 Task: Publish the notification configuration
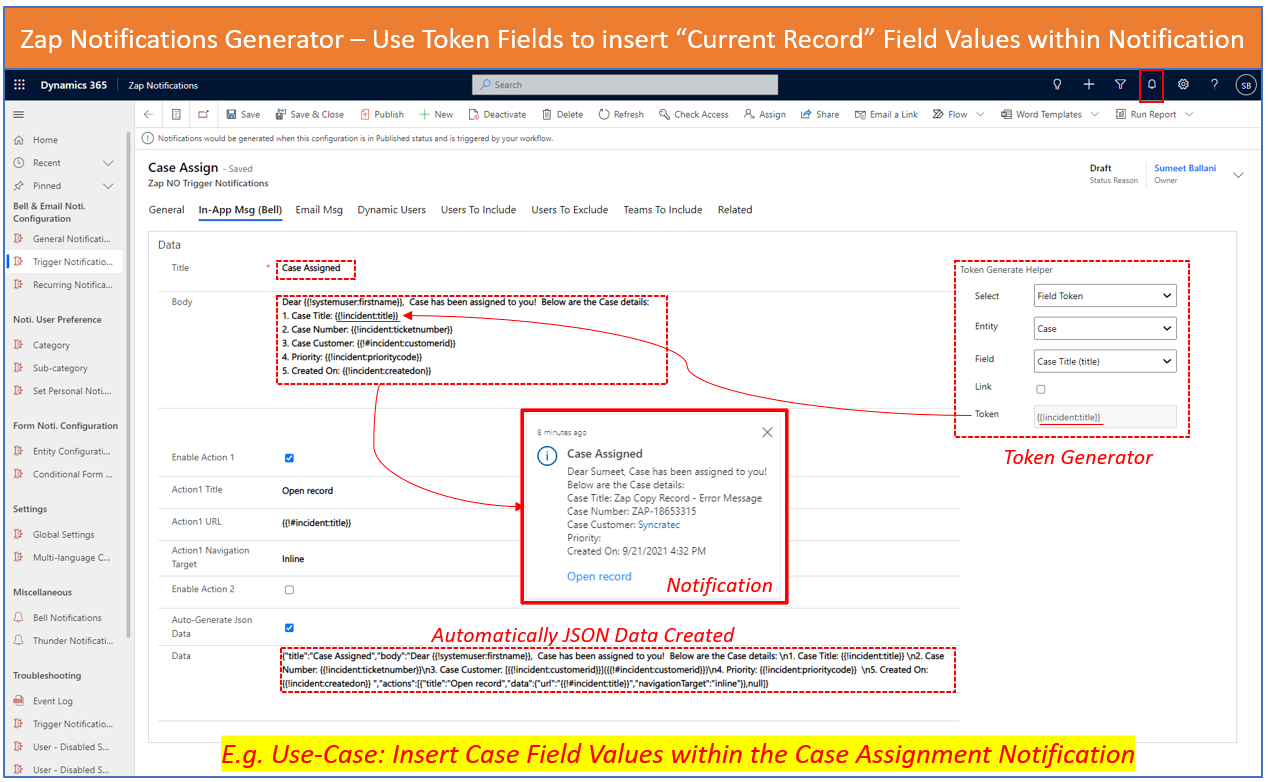pos(382,114)
